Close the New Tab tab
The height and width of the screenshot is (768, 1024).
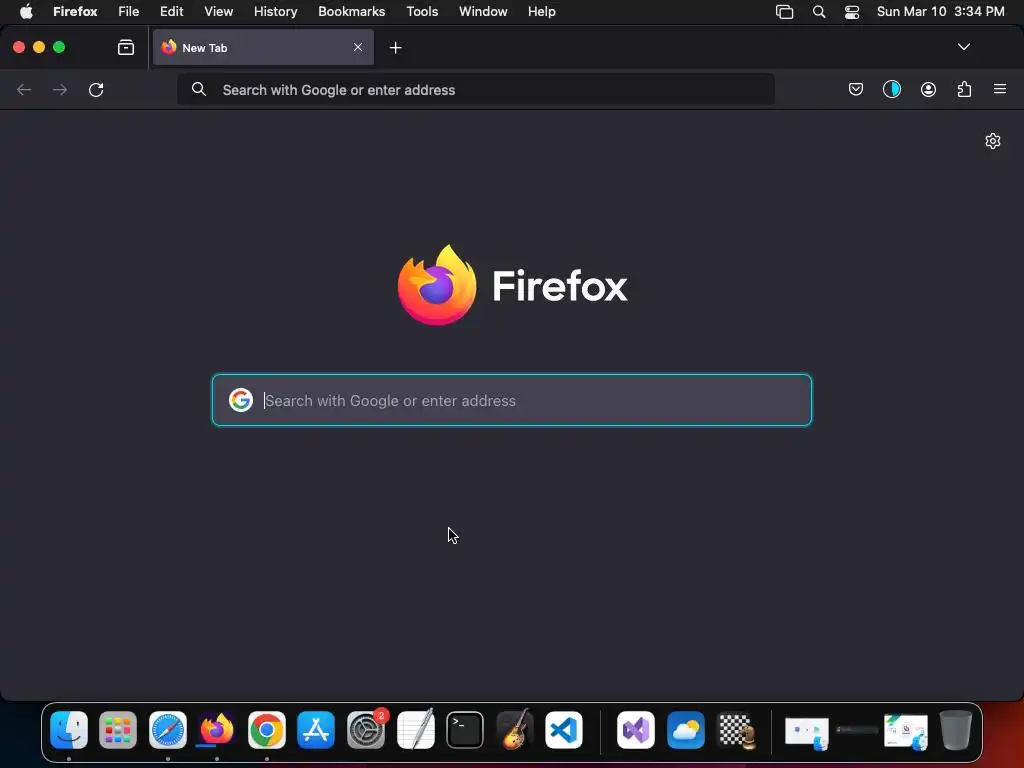click(x=358, y=47)
